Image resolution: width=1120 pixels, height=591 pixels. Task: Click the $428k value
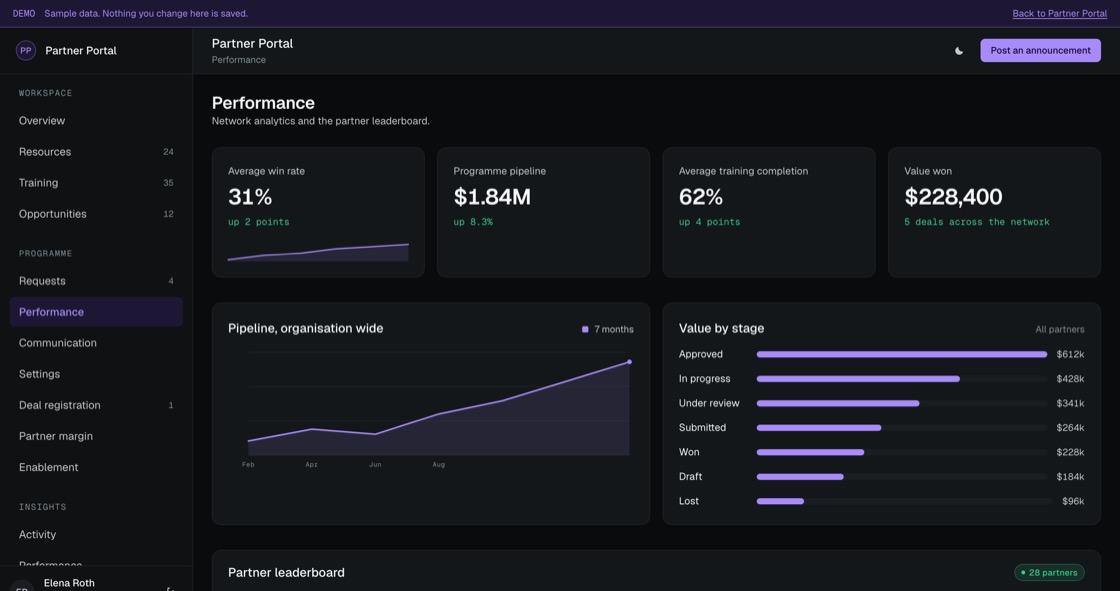pos(1070,379)
